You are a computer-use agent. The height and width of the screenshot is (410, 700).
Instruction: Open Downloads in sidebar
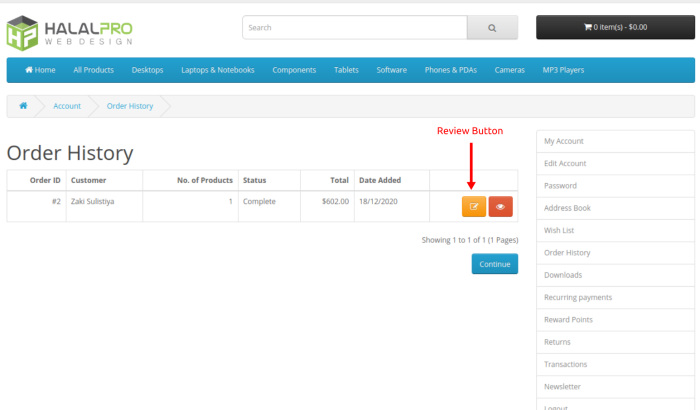pyautogui.click(x=615, y=275)
